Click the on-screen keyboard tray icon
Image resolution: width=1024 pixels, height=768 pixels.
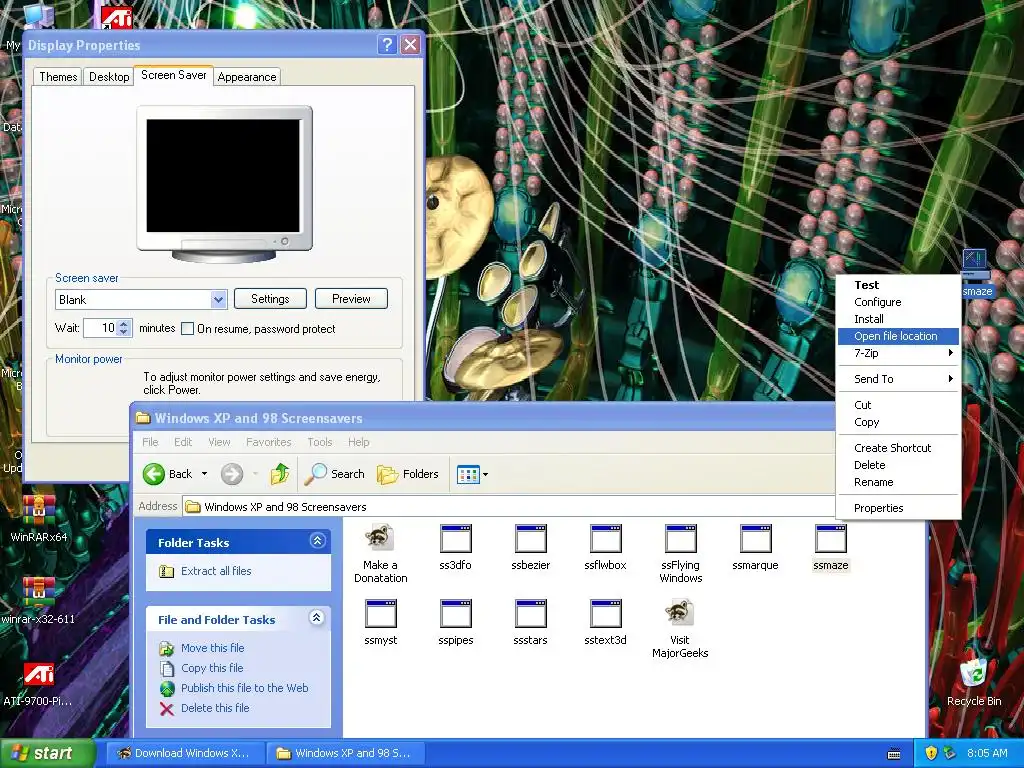(x=894, y=754)
